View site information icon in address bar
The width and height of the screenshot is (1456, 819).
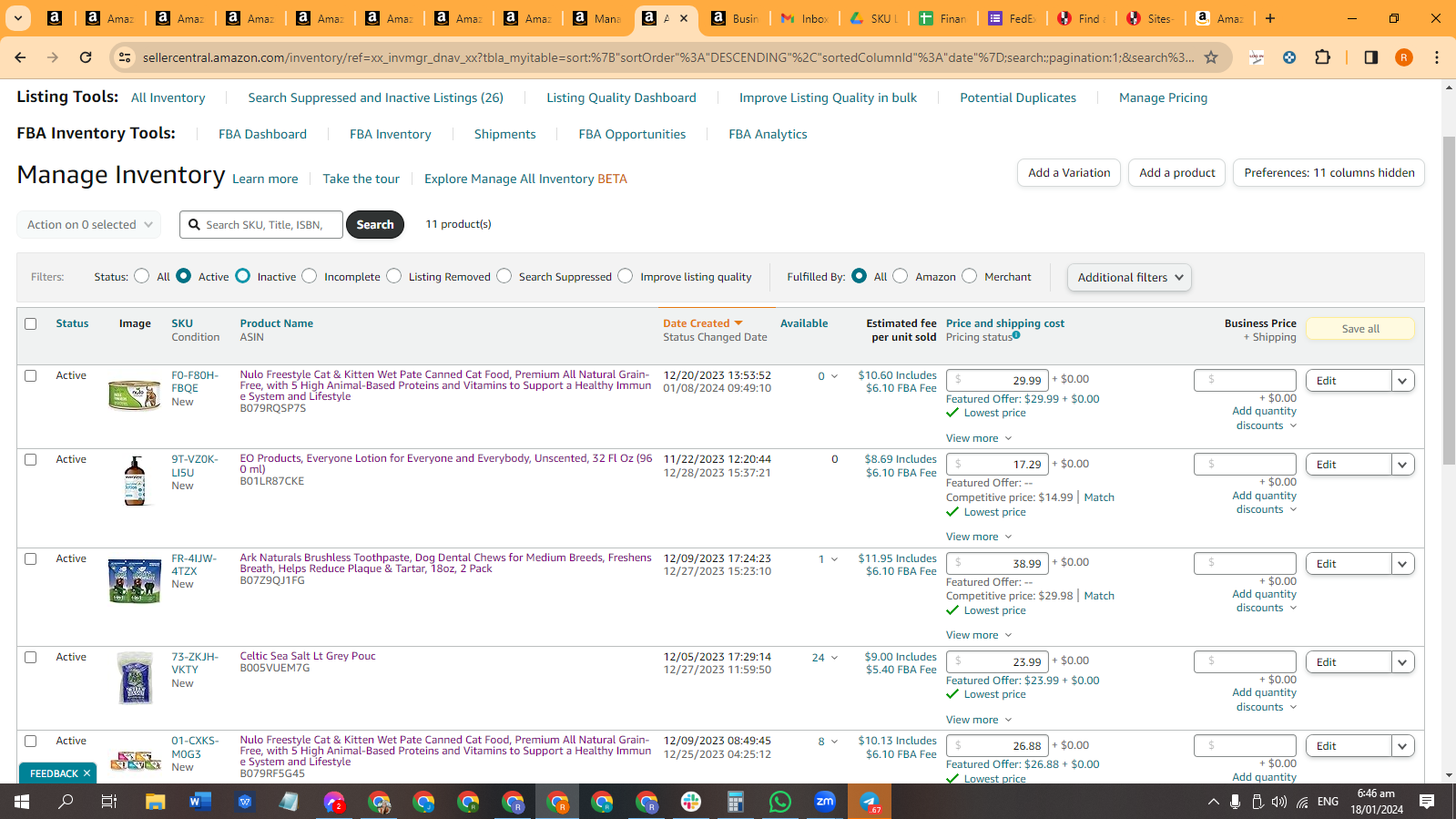pyautogui.click(x=126, y=57)
